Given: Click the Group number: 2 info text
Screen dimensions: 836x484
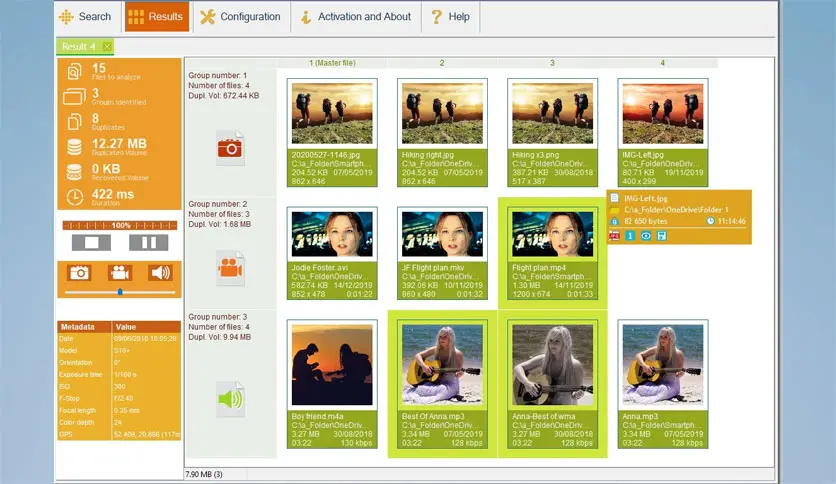Looking at the screenshot, I should pyautogui.click(x=218, y=204).
